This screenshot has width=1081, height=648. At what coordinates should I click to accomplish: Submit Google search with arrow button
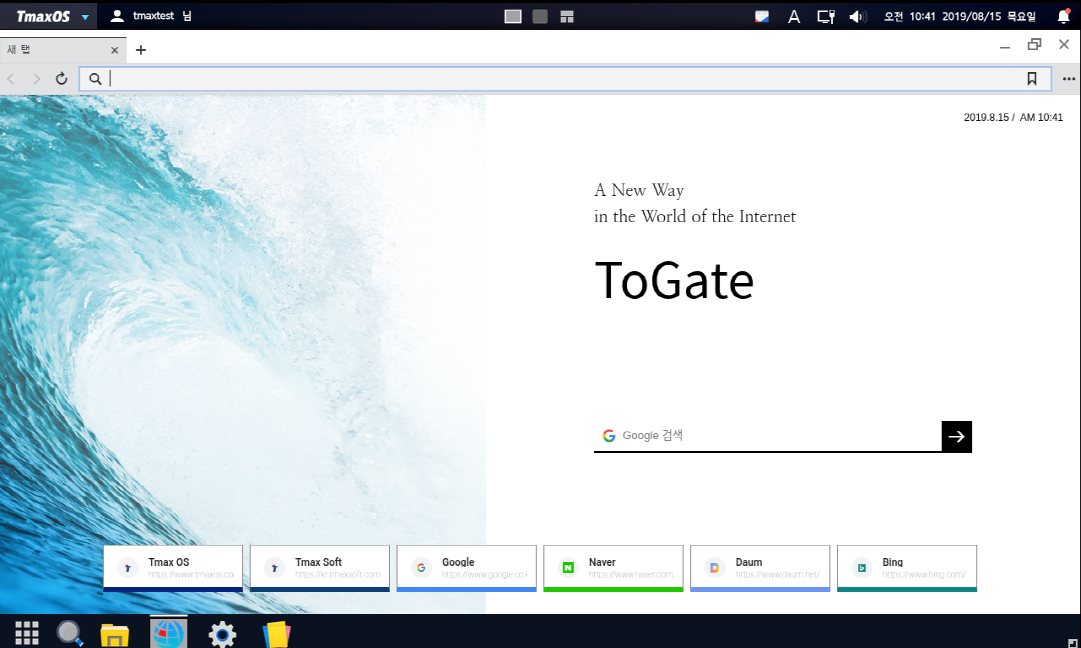(x=957, y=436)
